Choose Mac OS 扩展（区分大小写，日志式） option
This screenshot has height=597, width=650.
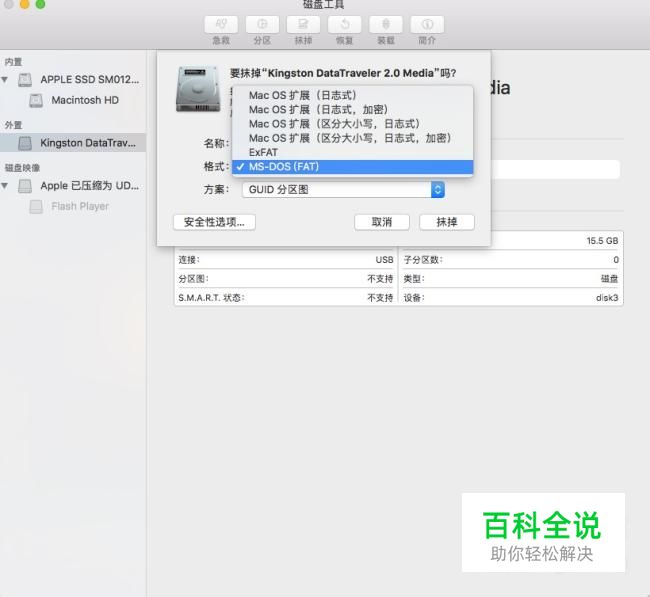[x=352, y=124]
